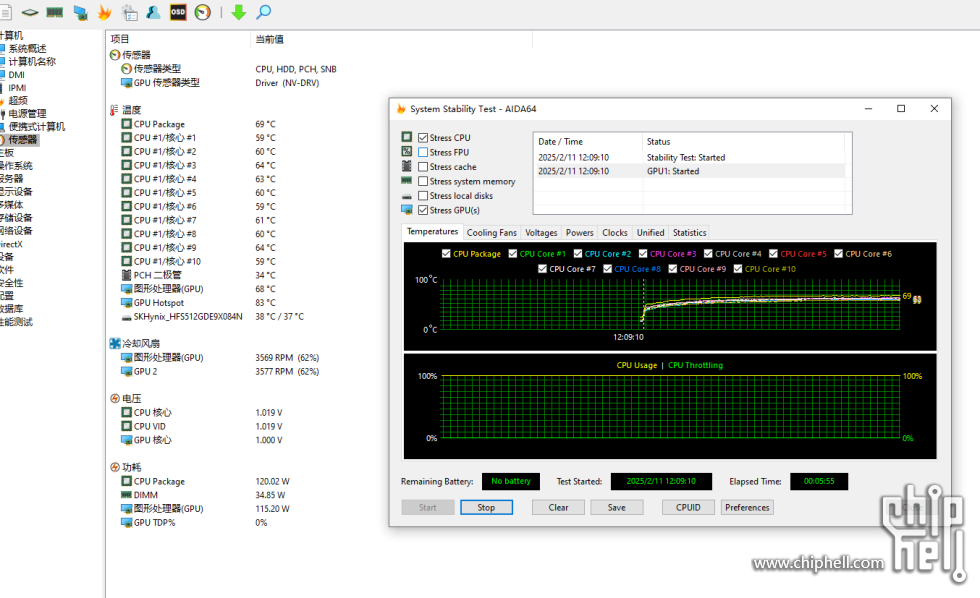Open the OSD panel toolbar icon

(x=178, y=12)
